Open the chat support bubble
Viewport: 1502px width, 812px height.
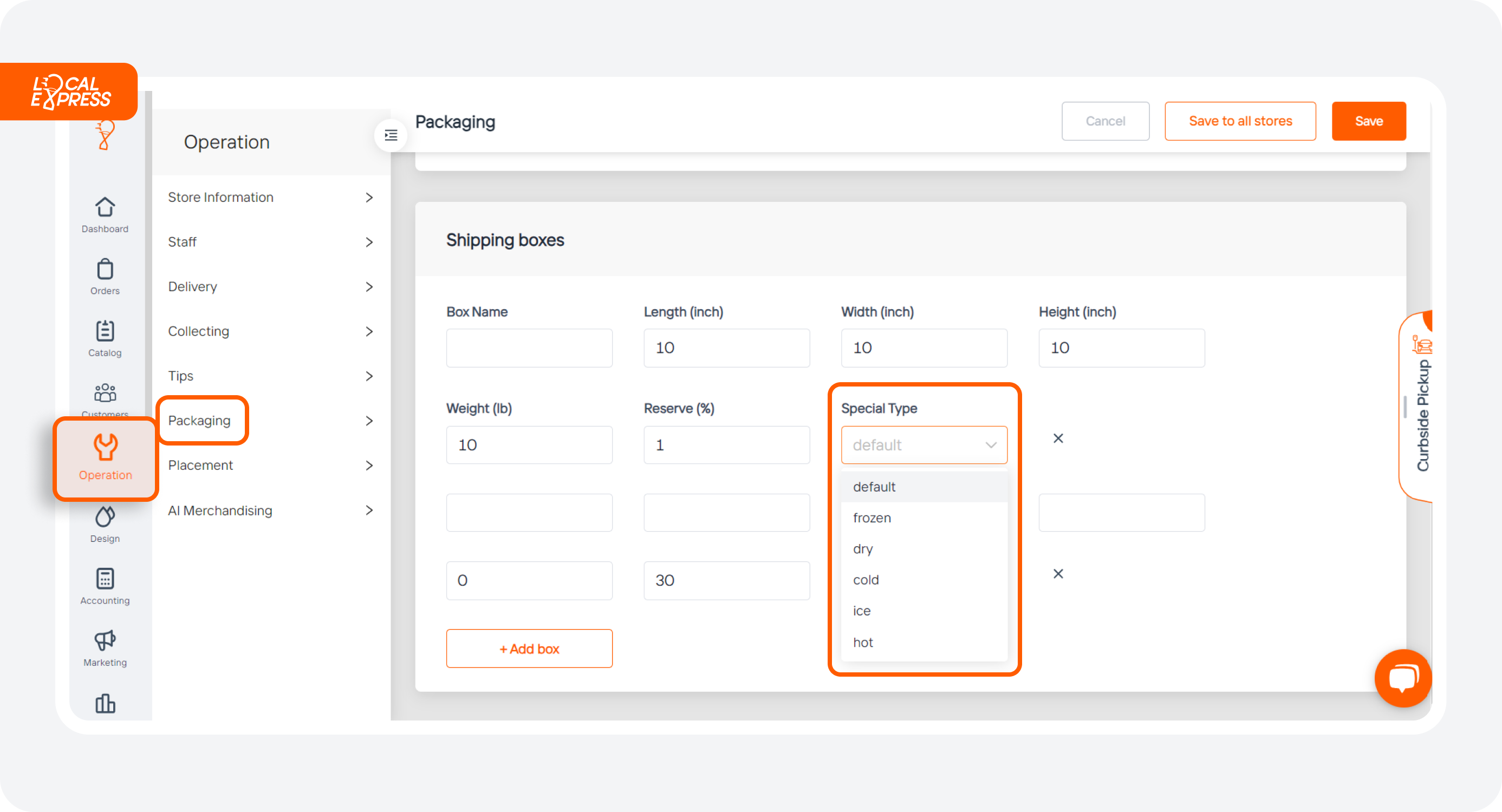[1403, 678]
